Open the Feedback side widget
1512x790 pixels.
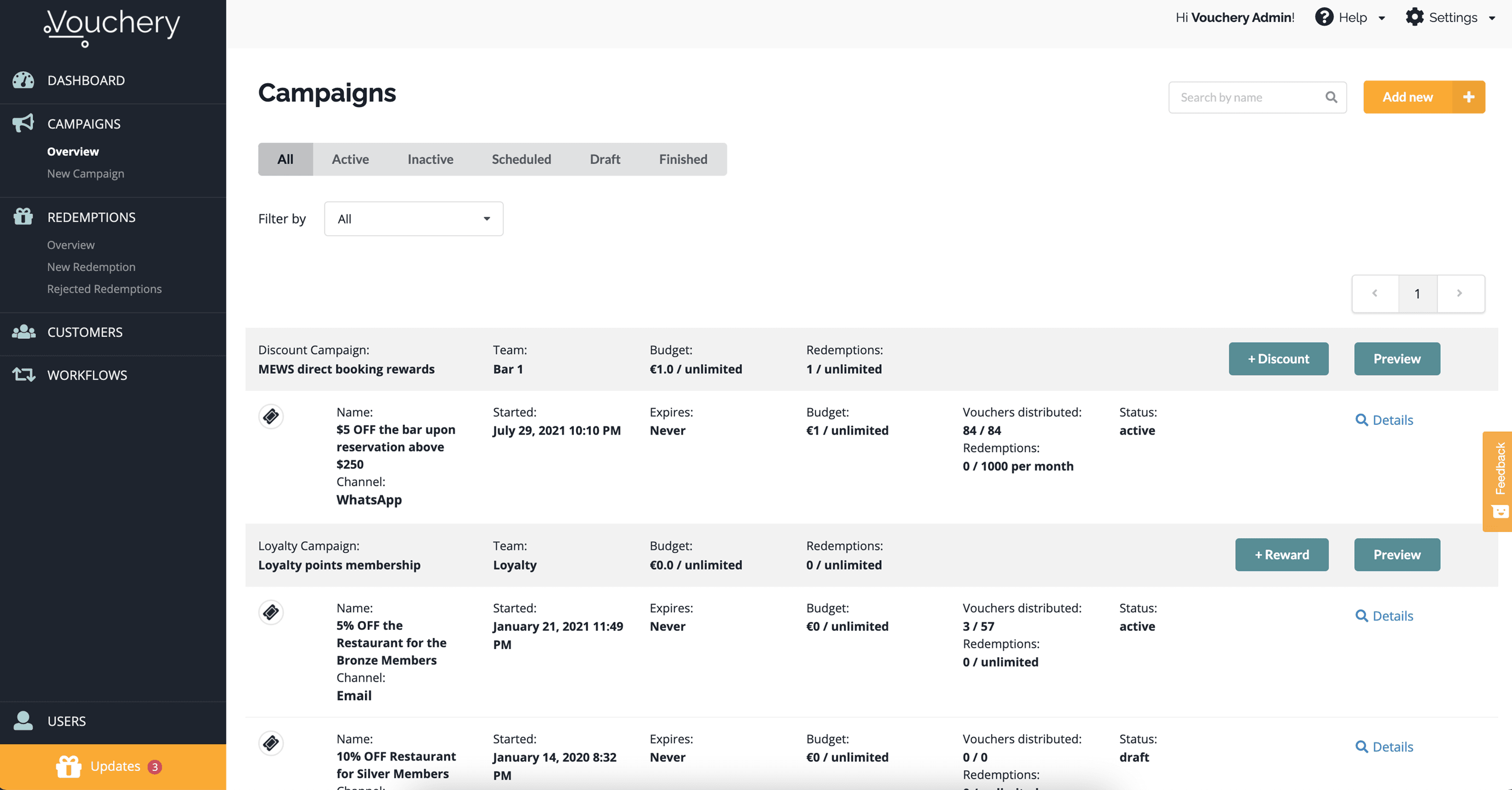coord(1498,481)
